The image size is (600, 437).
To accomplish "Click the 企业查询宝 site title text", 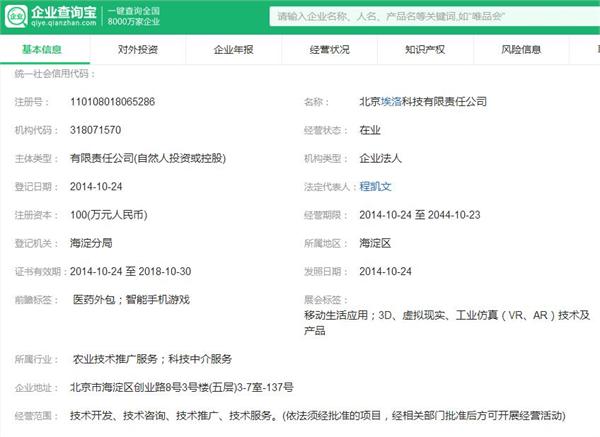I will point(64,12).
